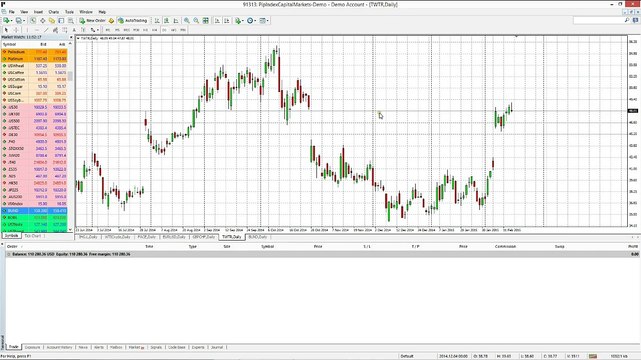Expand the Profiles dropdown arrow
This screenshot has height=360, width=641.
coord(24,20)
